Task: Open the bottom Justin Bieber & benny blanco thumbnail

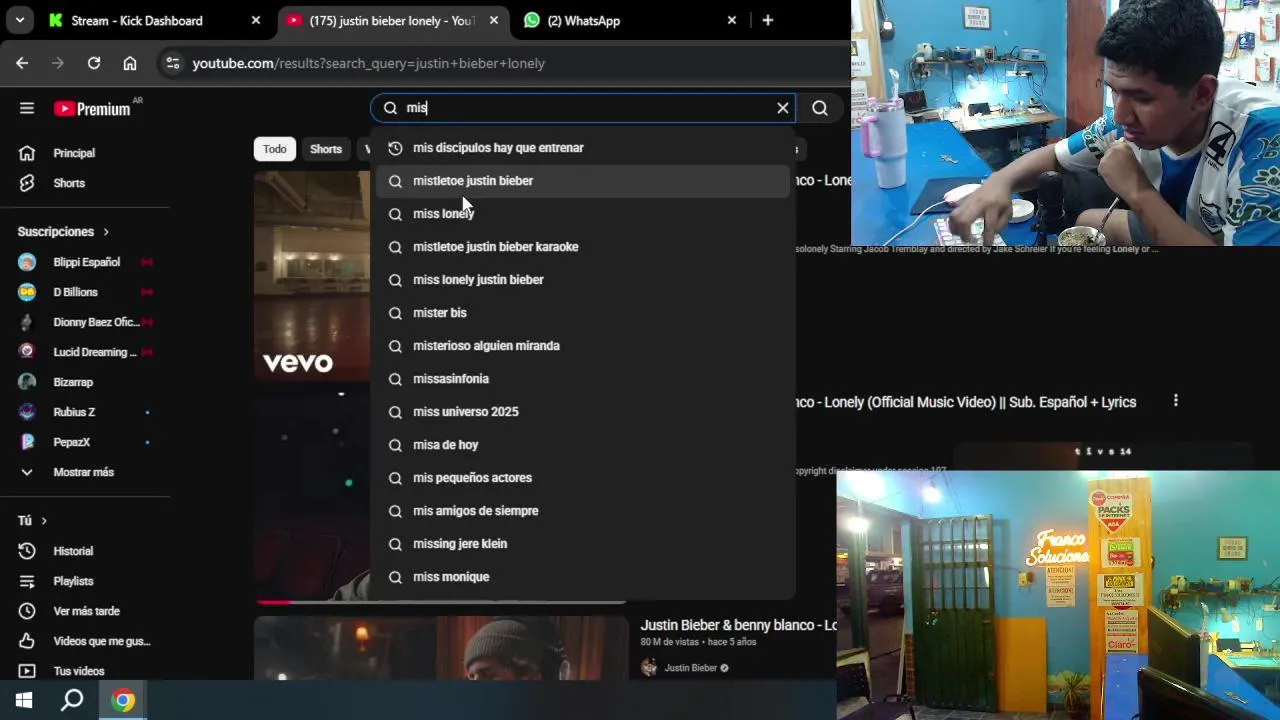Action: pyautogui.click(x=441, y=648)
